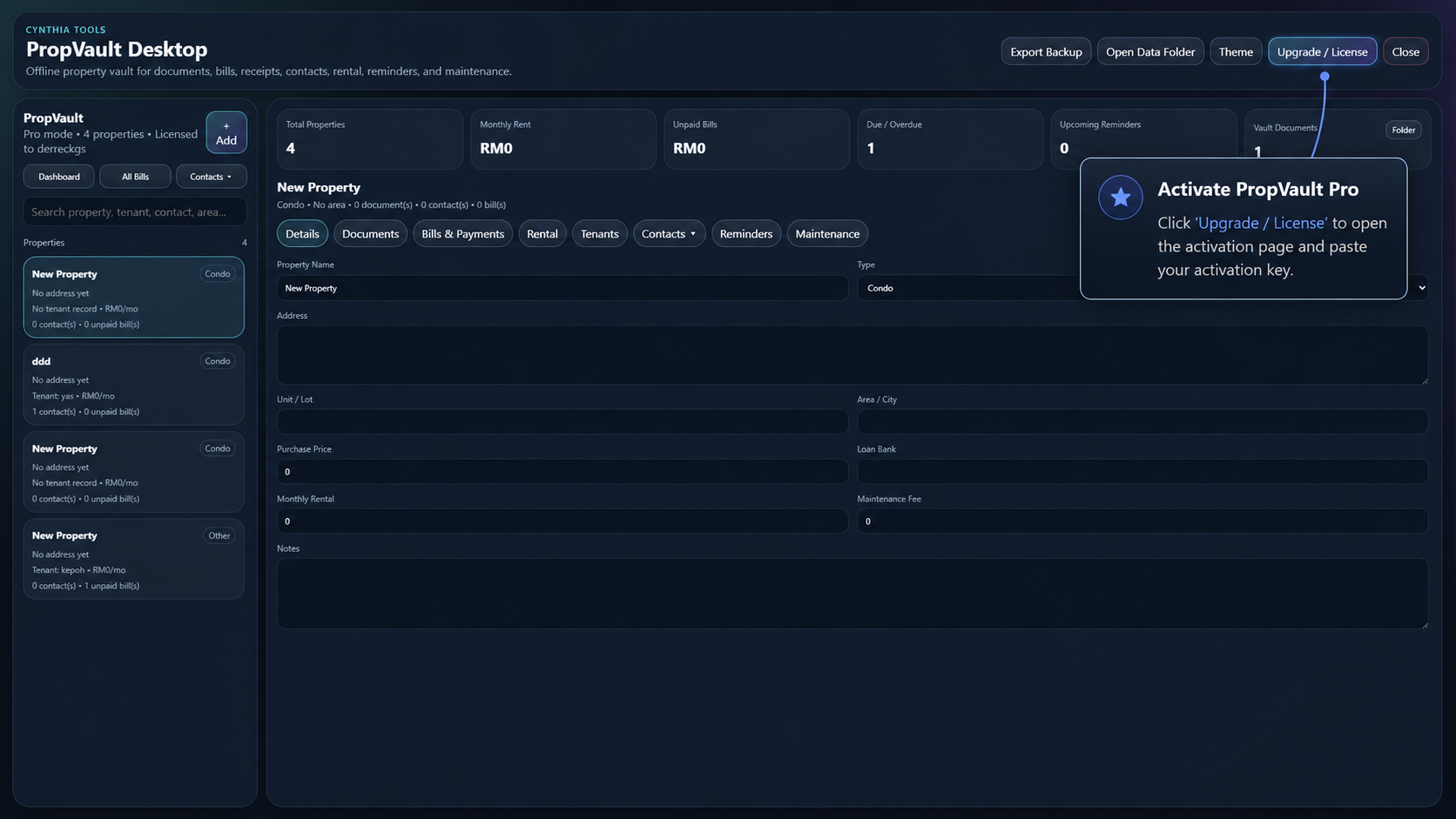The image size is (1456, 819).
Task: Focus the property search field
Action: click(x=135, y=211)
